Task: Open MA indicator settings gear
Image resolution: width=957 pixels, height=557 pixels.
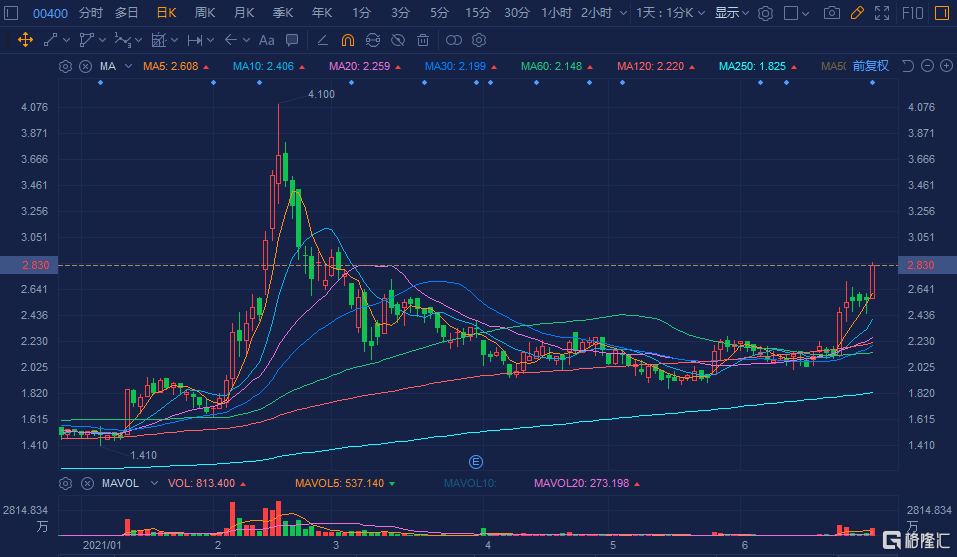Action: pyautogui.click(x=66, y=66)
